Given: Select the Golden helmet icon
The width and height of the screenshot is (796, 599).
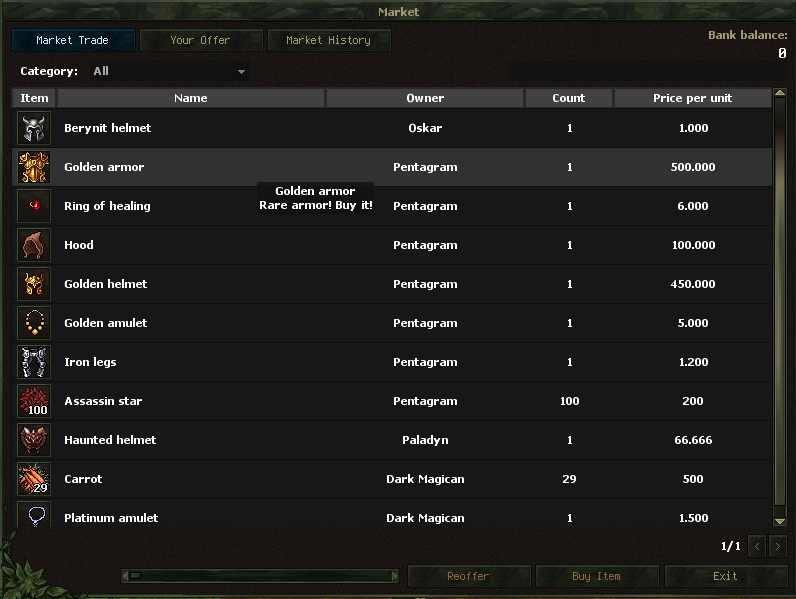Looking at the screenshot, I should pyautogui.click(x=34, y=284).
